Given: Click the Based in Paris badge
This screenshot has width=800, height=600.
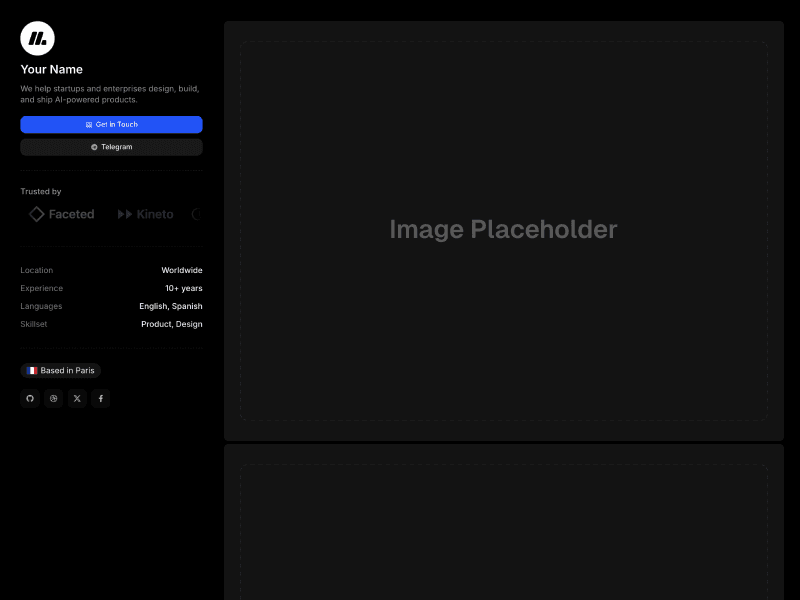Looking at the screenshot, I should (60, 370).
